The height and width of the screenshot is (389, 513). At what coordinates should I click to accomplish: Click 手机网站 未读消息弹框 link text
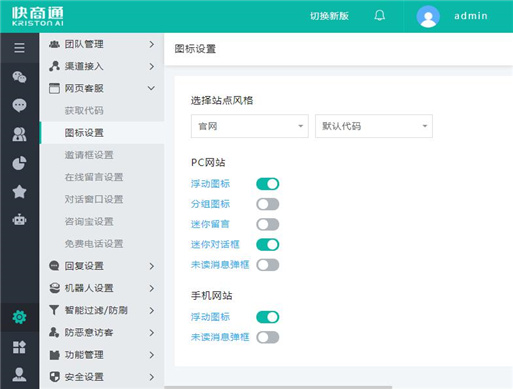[x=220, y=337]
